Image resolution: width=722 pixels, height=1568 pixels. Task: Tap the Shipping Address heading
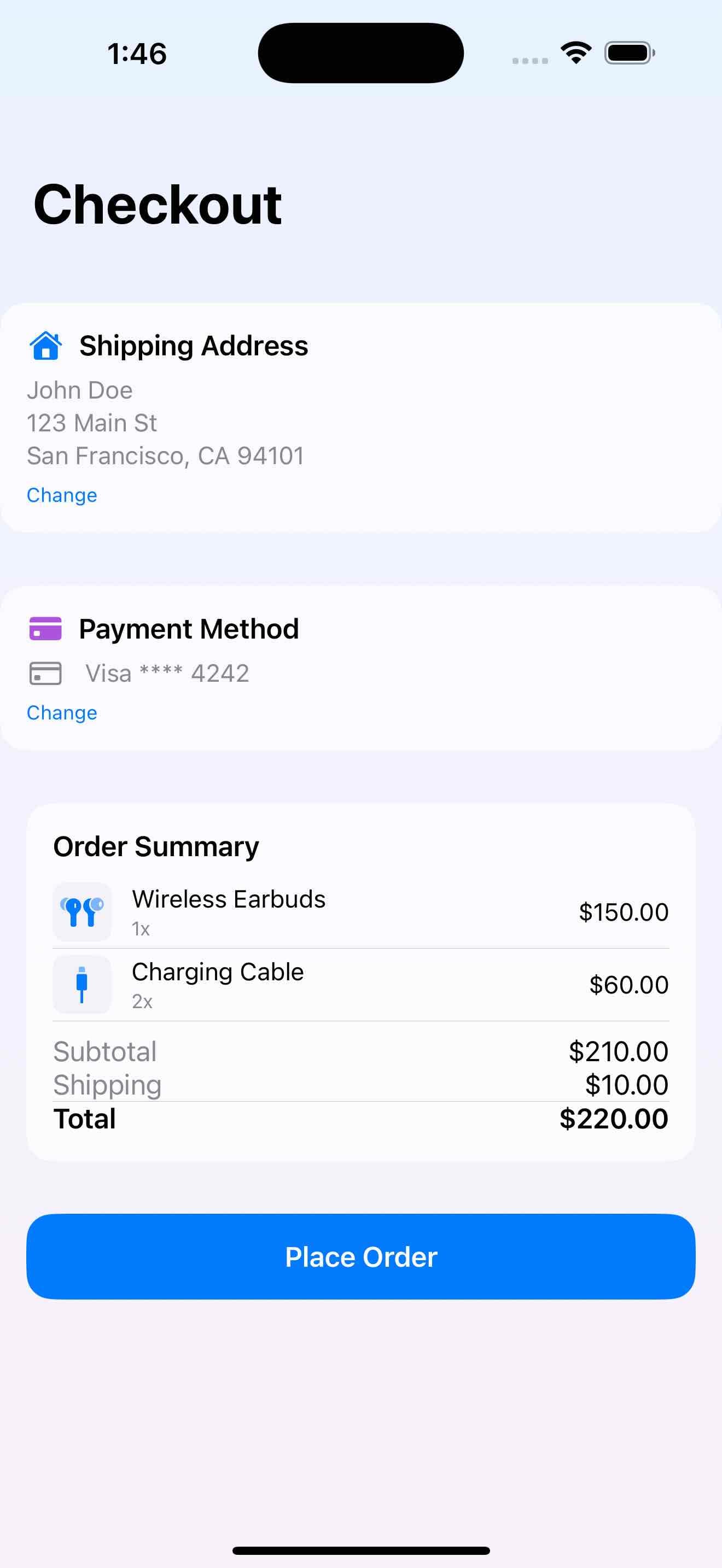(194, 346)
